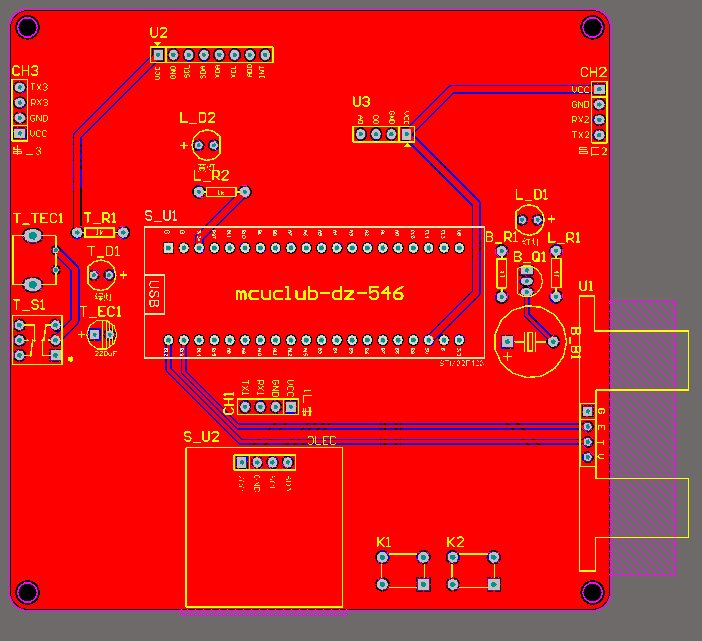Select the top-left mounting hole
Viewport: 702px width, 641px height.
click(27, 27)
